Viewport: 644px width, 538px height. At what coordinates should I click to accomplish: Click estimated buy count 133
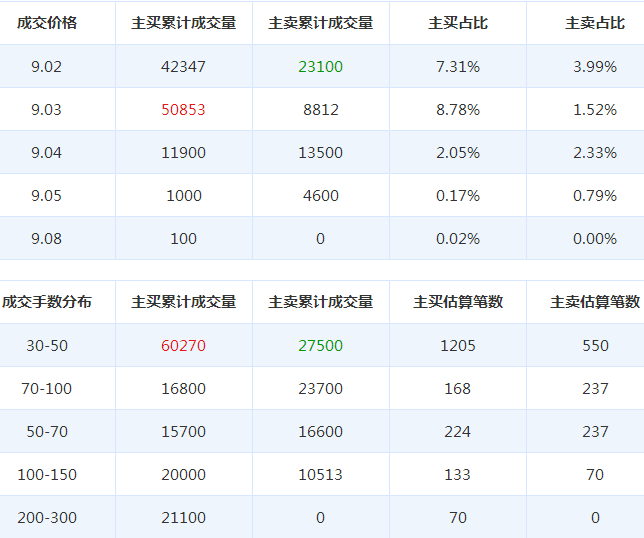[458, 475]
